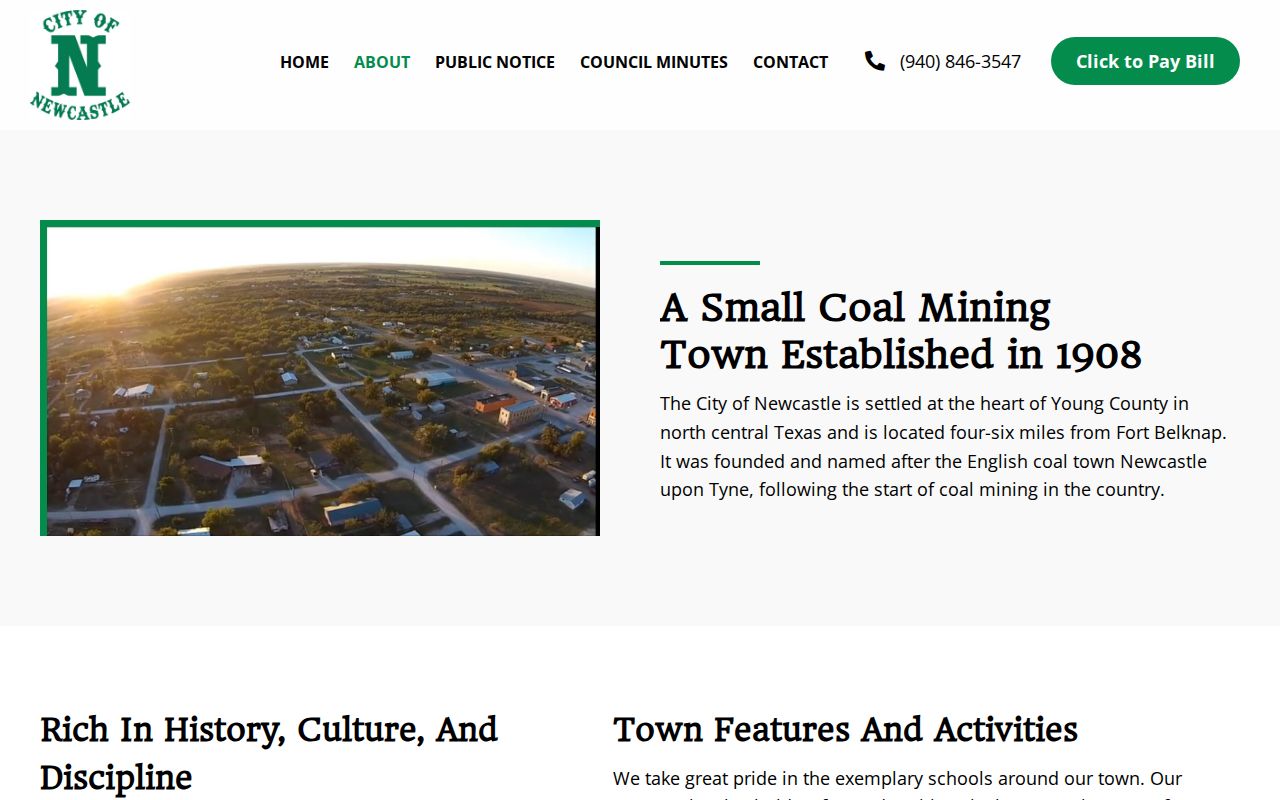
Task: Click the City of Newcastle logo
Action: 80,65
